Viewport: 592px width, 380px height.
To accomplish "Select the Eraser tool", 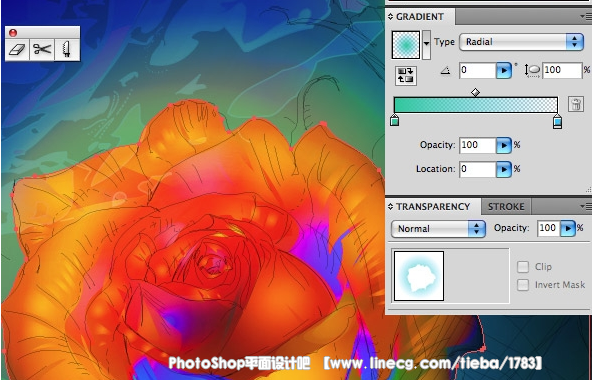I will pyautogui.click(x=17, y=49).
